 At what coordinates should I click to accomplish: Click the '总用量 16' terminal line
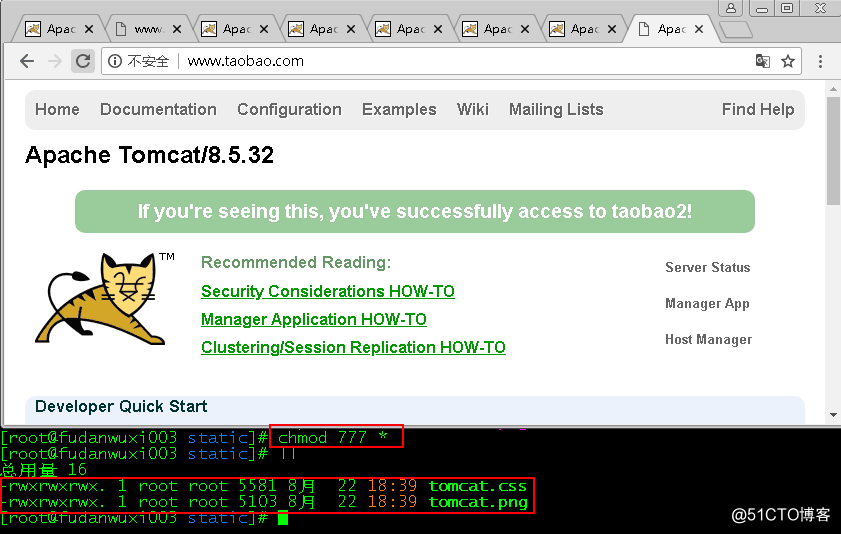tap(44, 470)
